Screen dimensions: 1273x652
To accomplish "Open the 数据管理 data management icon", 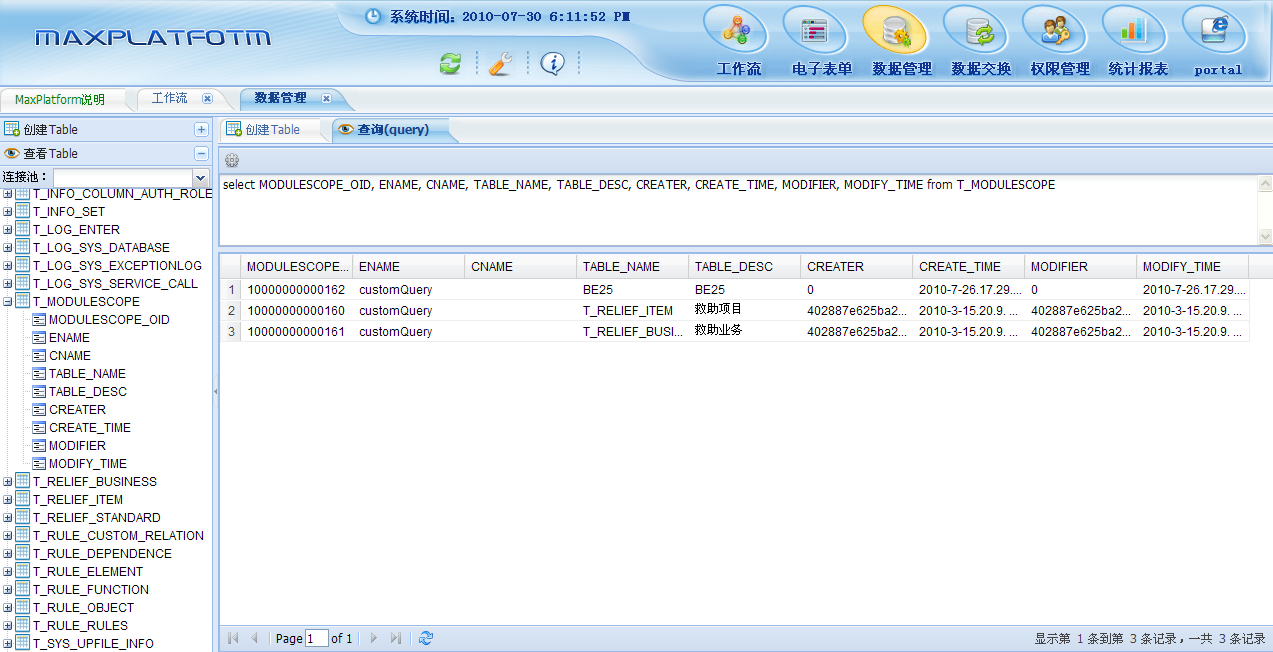I will 895,30.
